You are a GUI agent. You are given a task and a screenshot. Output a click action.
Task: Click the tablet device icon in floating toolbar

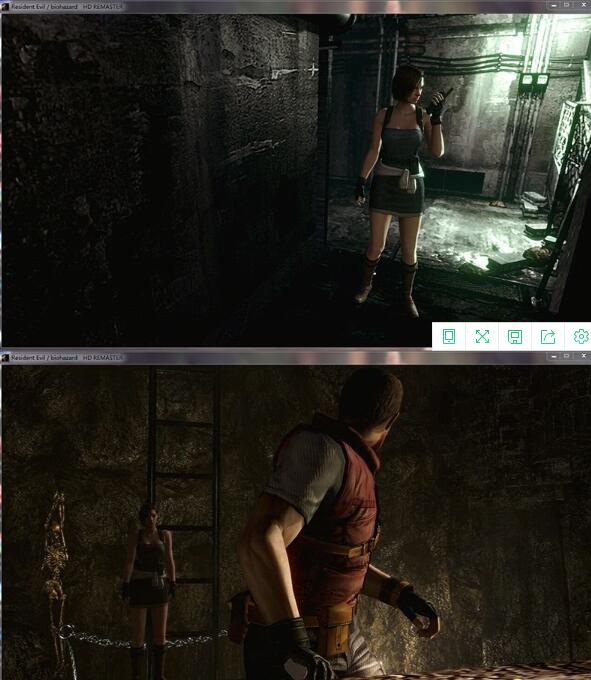tap(449, 336)
